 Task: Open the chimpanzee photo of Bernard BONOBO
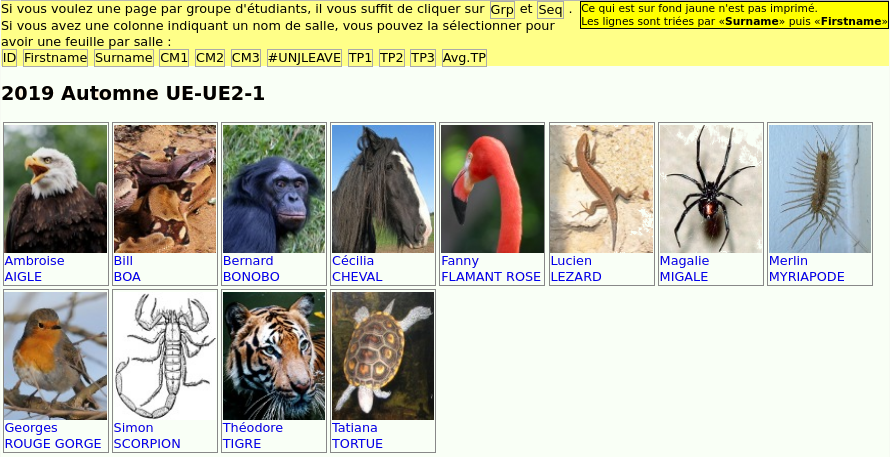pos(274,188)
